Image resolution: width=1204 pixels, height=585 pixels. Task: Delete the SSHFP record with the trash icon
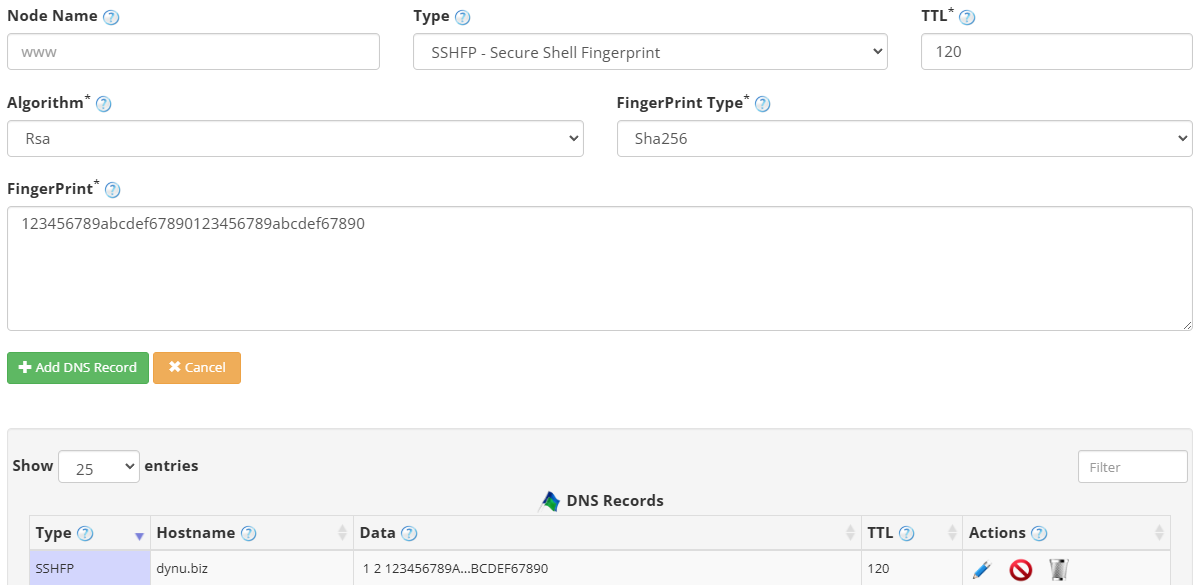pyautogui.click(x=1058, y=569)
